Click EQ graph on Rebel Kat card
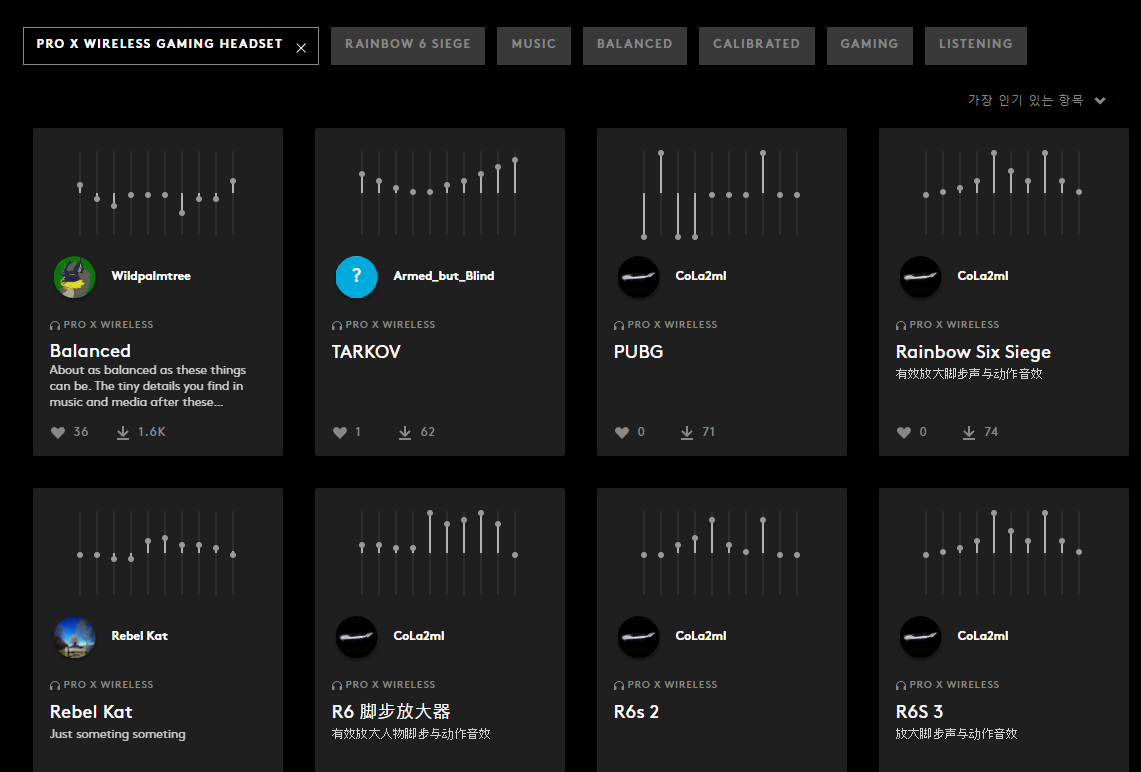 pos(156,553)
